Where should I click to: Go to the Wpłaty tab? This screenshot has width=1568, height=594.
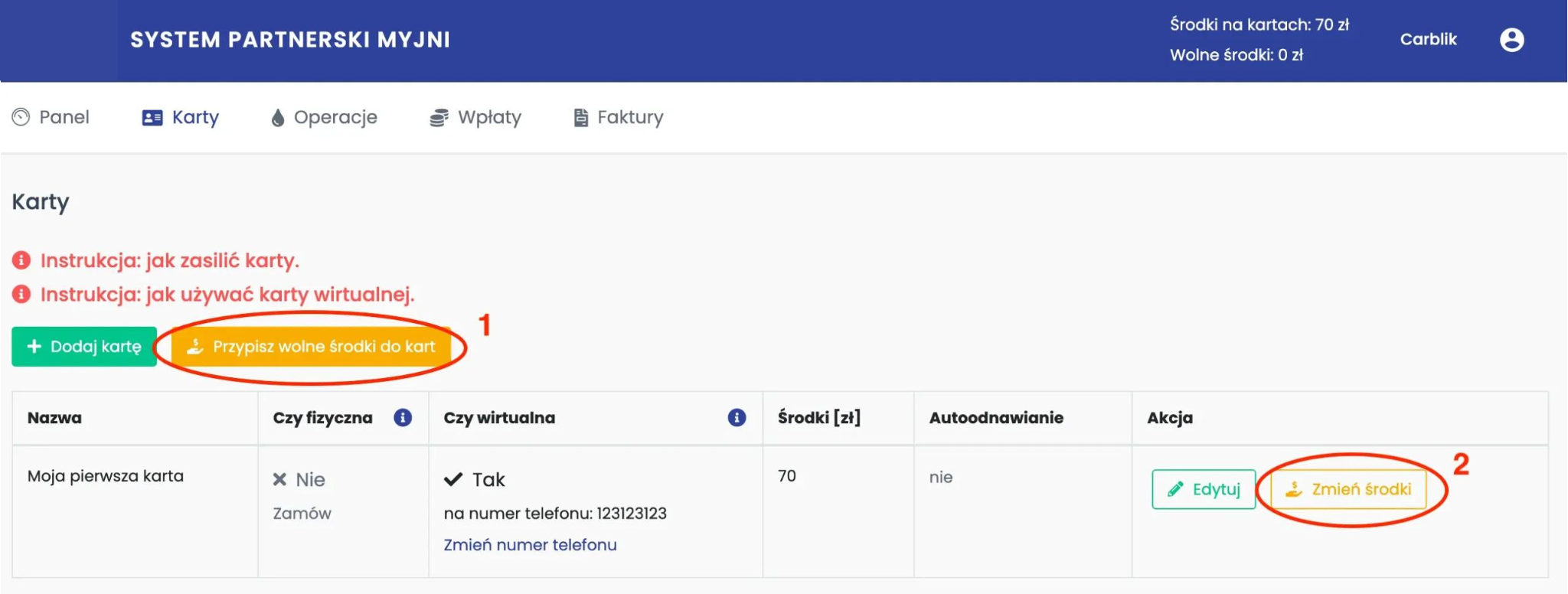489,117
